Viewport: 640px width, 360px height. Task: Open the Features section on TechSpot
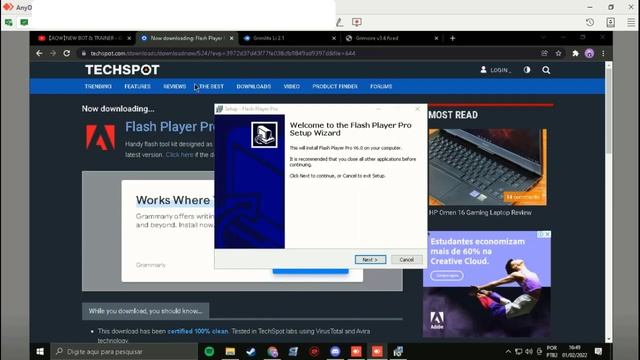click(138, 87)
